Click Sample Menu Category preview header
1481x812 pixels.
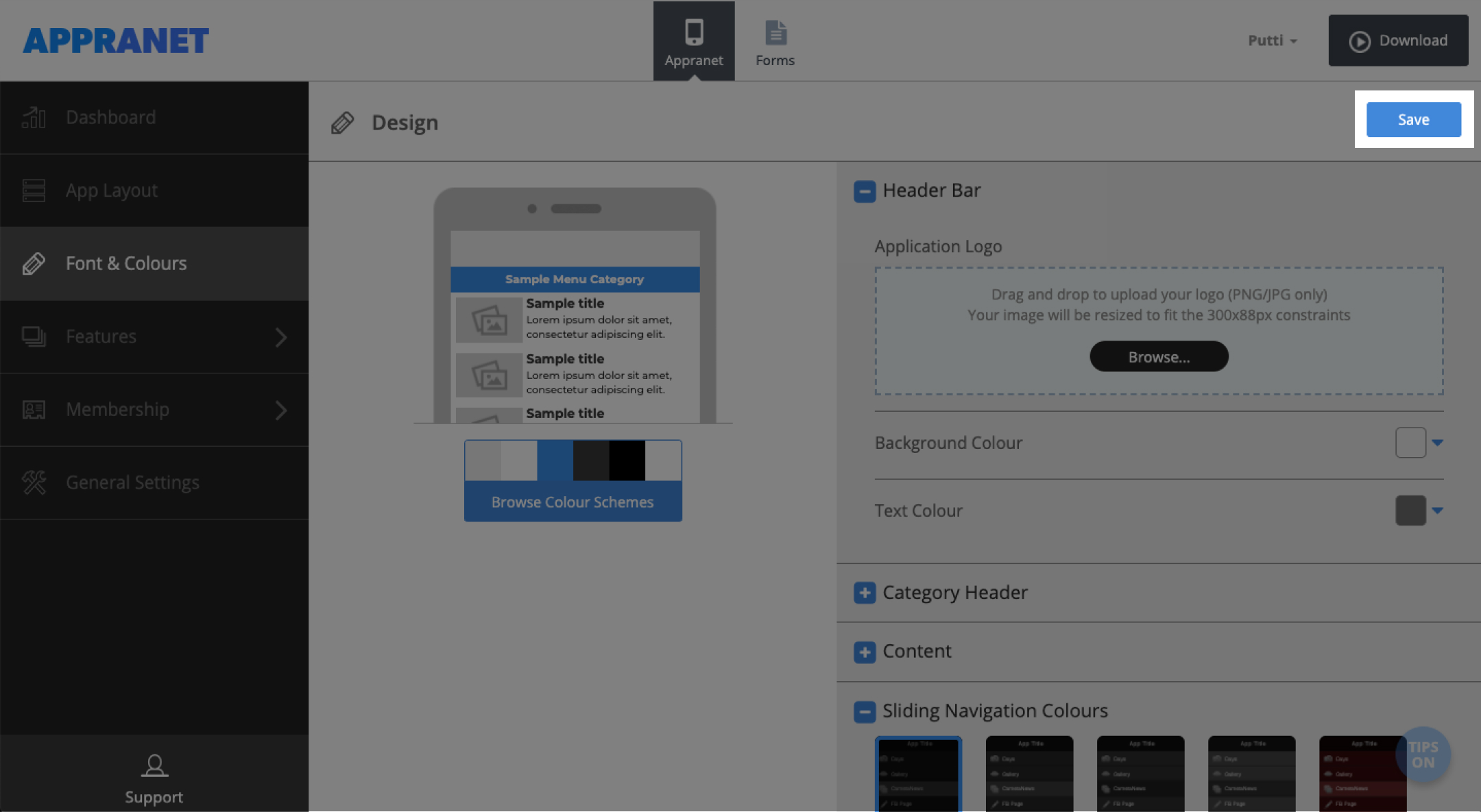(575, 280)
